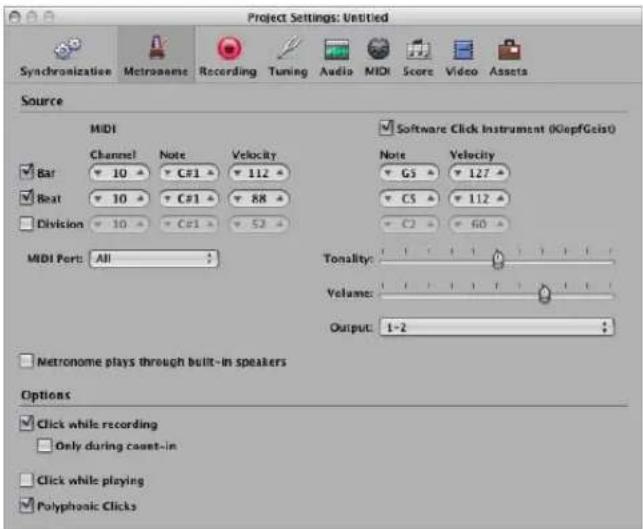Screen dimensions: 643x529
Task: Click the Tonality slider handle
Action: click(498, 259)
